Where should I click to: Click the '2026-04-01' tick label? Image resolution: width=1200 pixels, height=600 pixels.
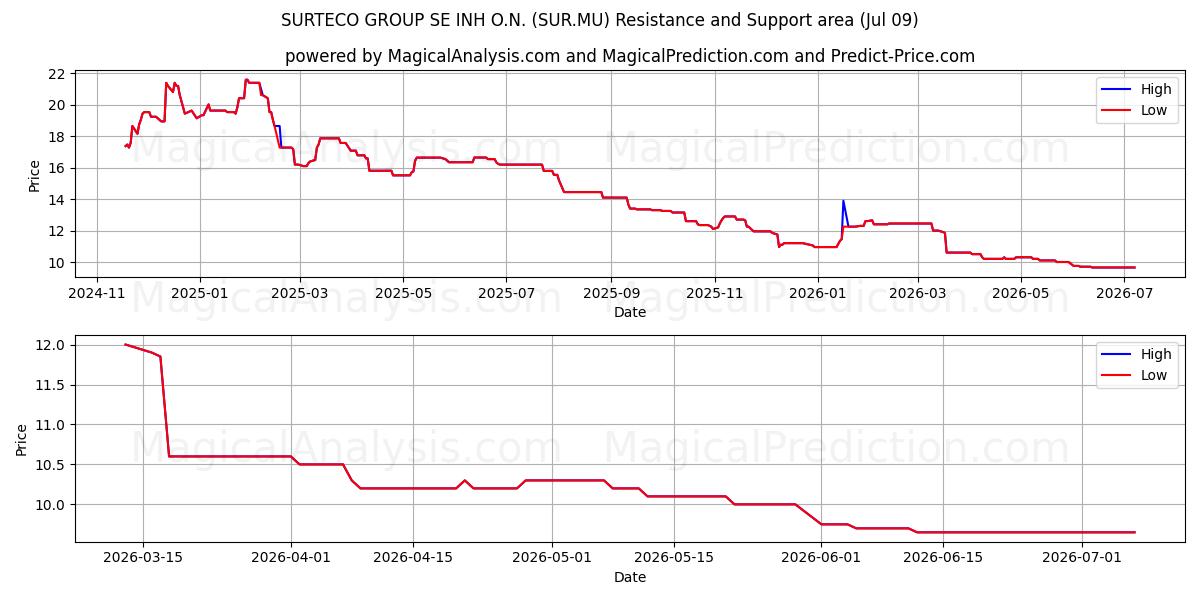(x=291, y=559)
